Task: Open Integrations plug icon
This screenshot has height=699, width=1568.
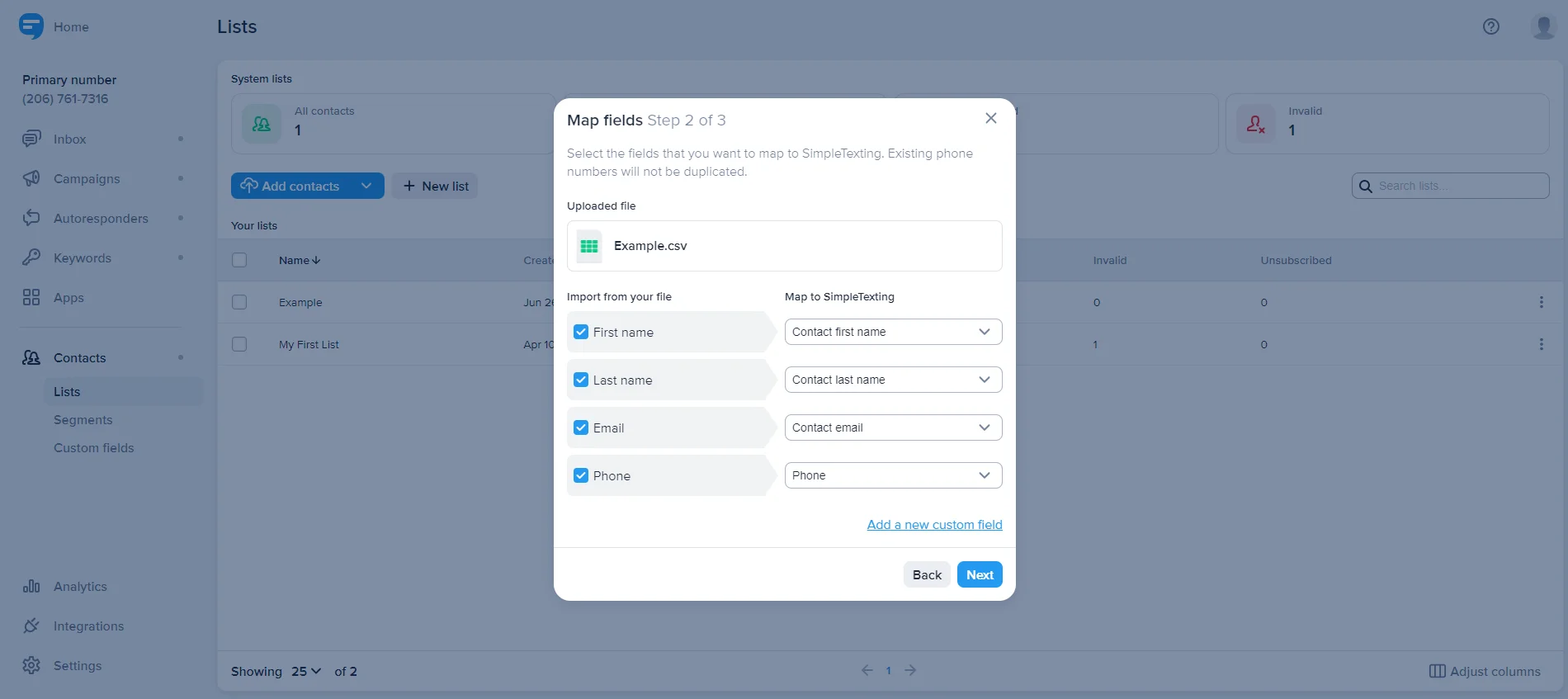Action: [x=31, y=626]
